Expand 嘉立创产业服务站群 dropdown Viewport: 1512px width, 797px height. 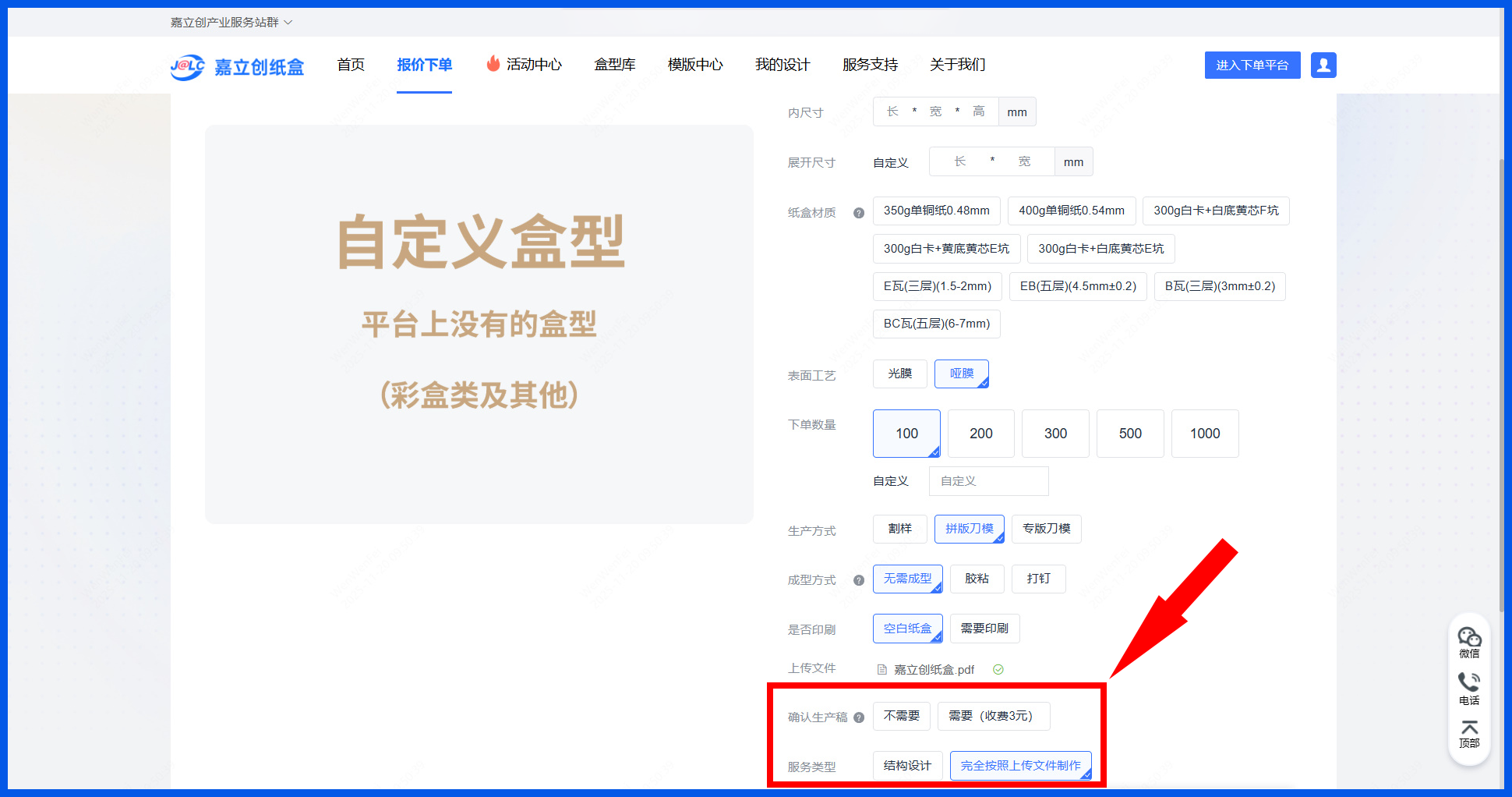231,23
